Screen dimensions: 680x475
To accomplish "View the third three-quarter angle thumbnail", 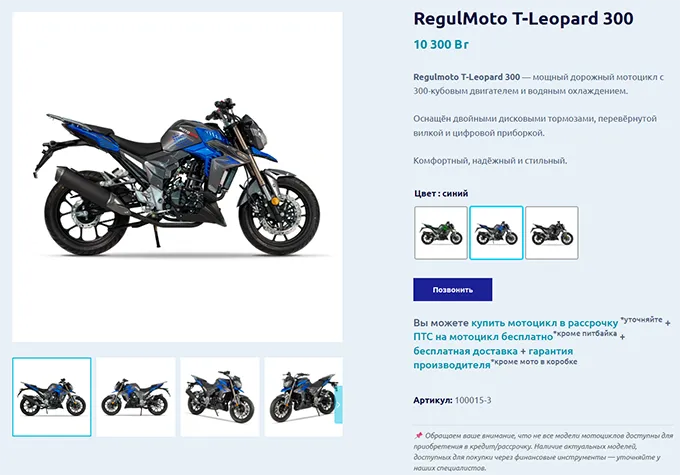I will coord(220,397).
